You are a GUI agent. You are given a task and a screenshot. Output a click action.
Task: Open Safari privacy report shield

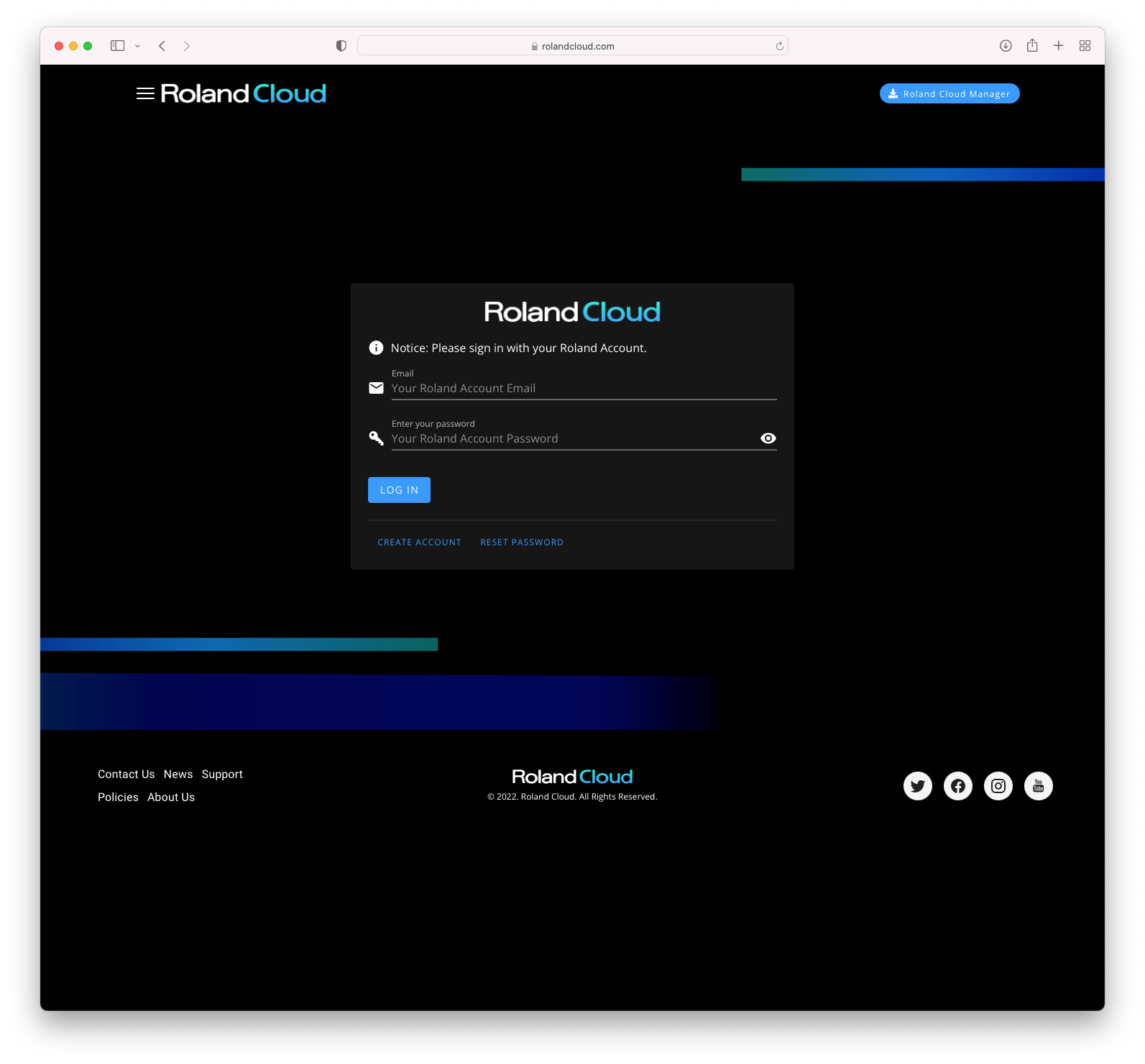(x=341, y=46)
